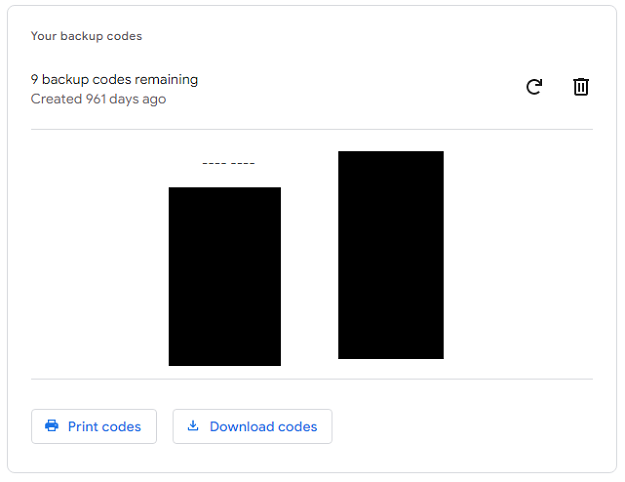Open the Print codes button
Screen dimensions: 625x482
tap(94, 426)
